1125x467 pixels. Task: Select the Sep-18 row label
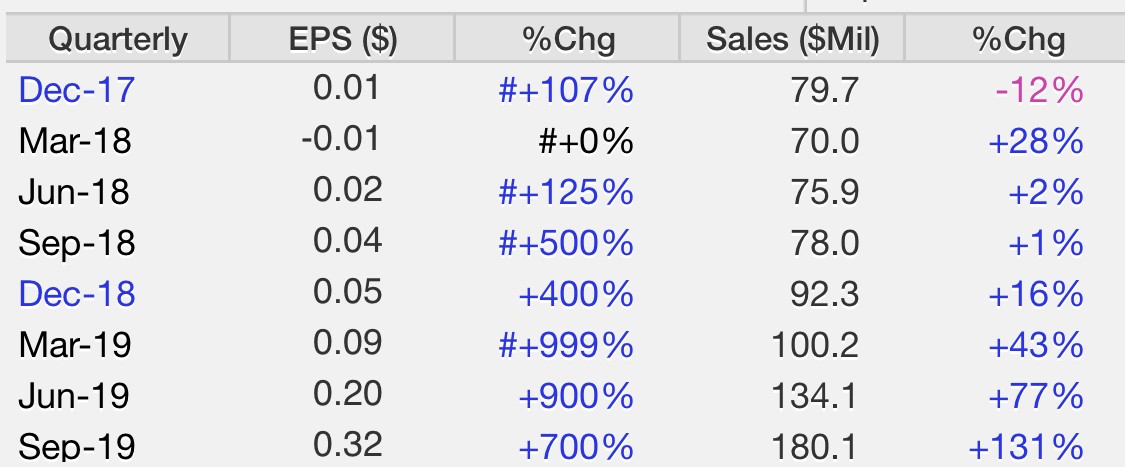[77, 243]
